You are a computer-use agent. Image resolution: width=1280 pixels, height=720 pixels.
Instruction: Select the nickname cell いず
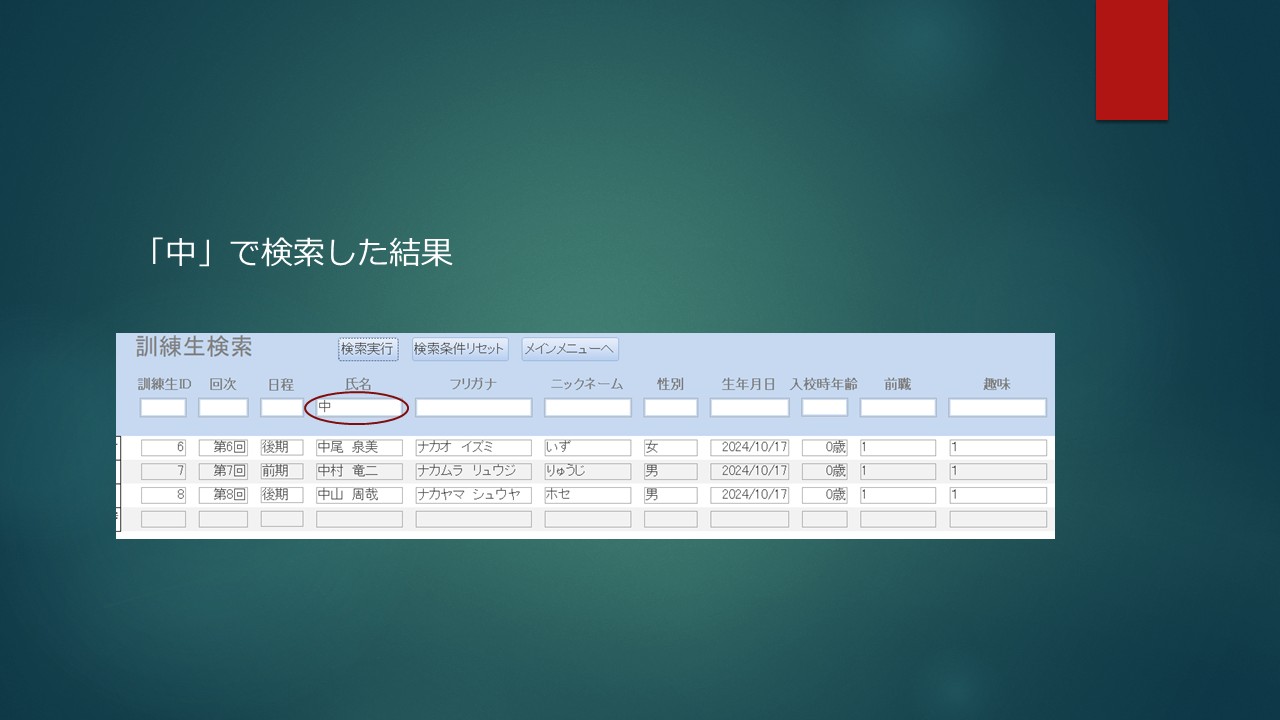(588, 448)
